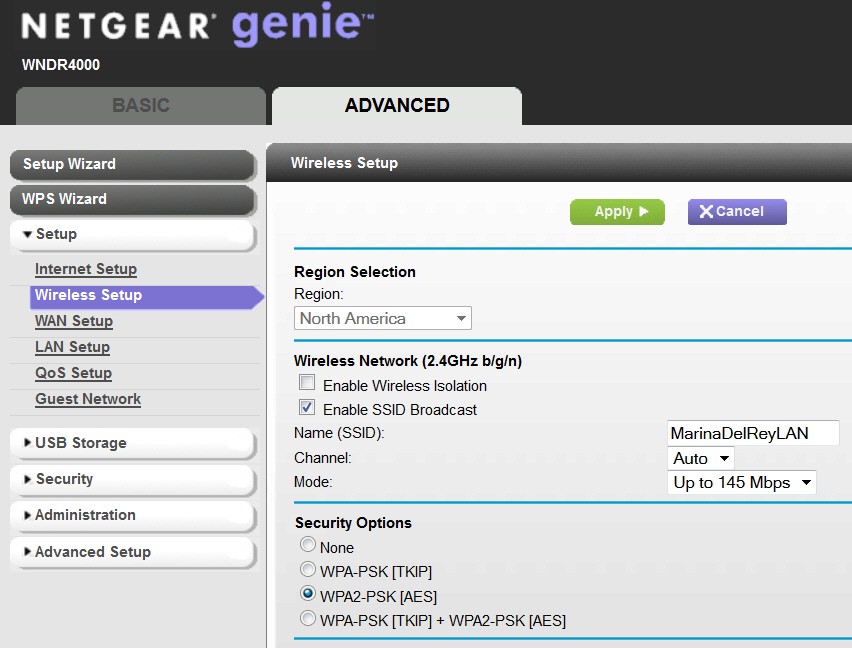
Task: Switch to the BASIC tab
Action: (x=141, y=105)
